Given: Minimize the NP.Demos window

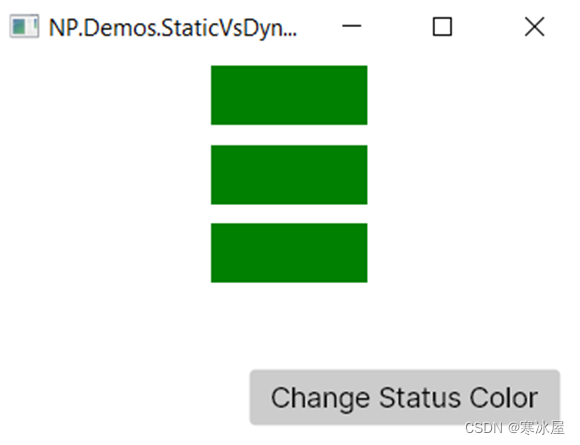Looking at the screenshot, I should click(x=351, y=26).
